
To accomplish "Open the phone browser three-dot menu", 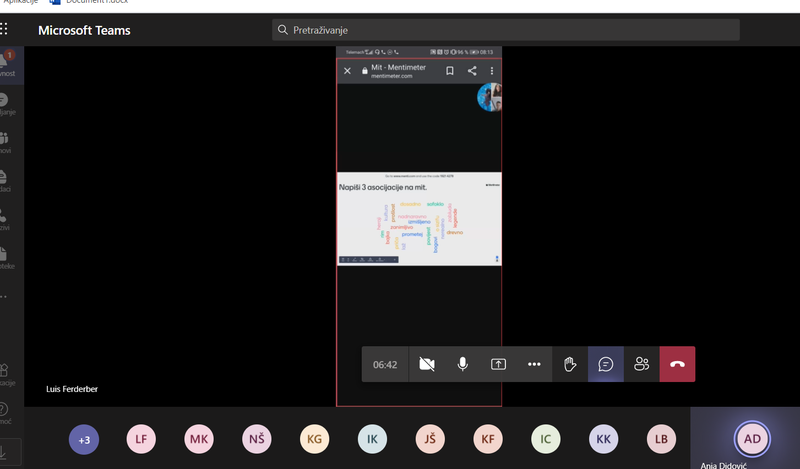I will (x=492, y=71).
